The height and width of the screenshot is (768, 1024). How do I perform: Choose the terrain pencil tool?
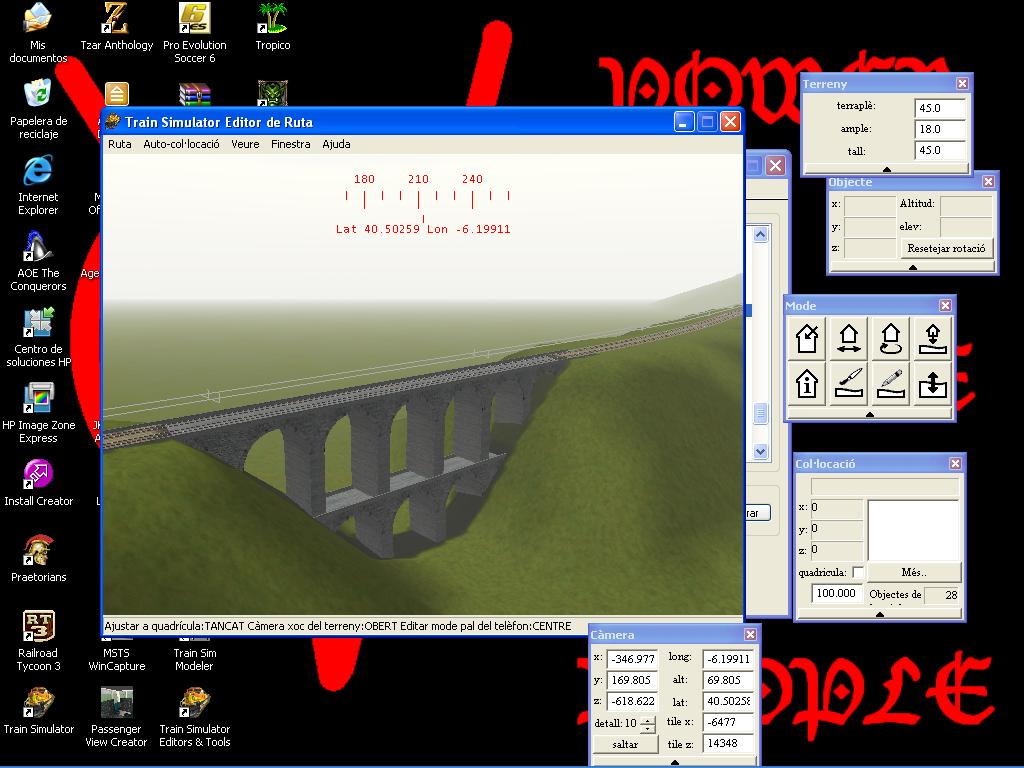[x=890, y=383]
